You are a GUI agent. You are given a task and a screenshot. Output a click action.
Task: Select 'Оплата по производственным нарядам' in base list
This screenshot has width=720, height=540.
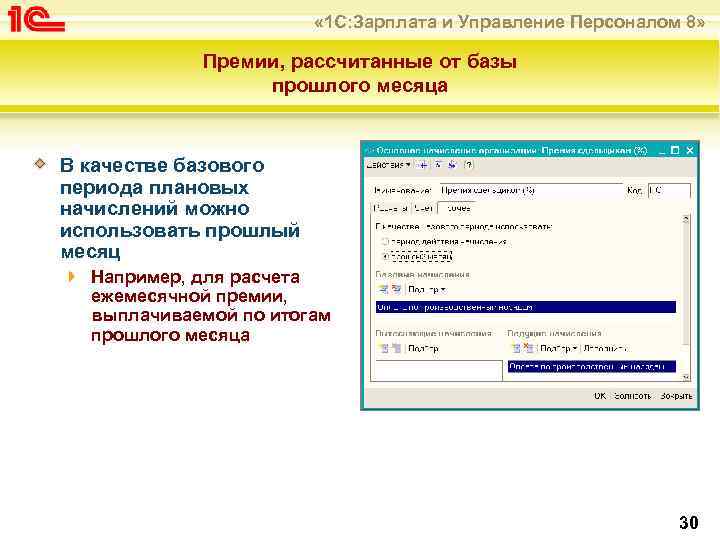tap(526, 307)
